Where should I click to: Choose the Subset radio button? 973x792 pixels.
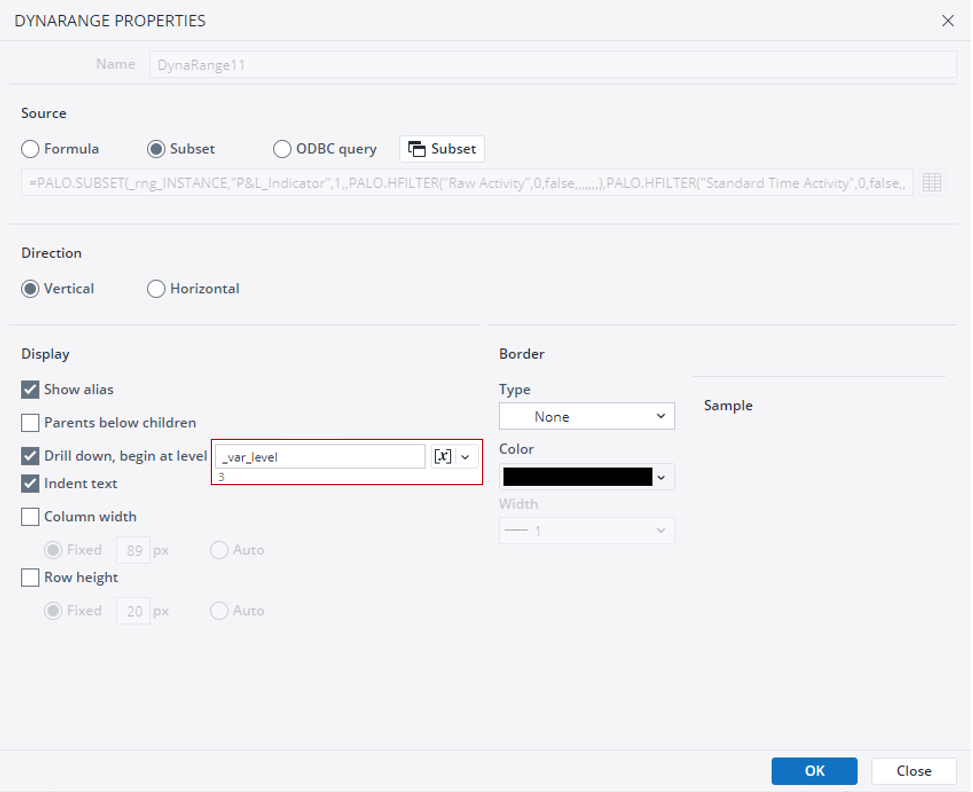pyautogui.click(x=156, y=149)
